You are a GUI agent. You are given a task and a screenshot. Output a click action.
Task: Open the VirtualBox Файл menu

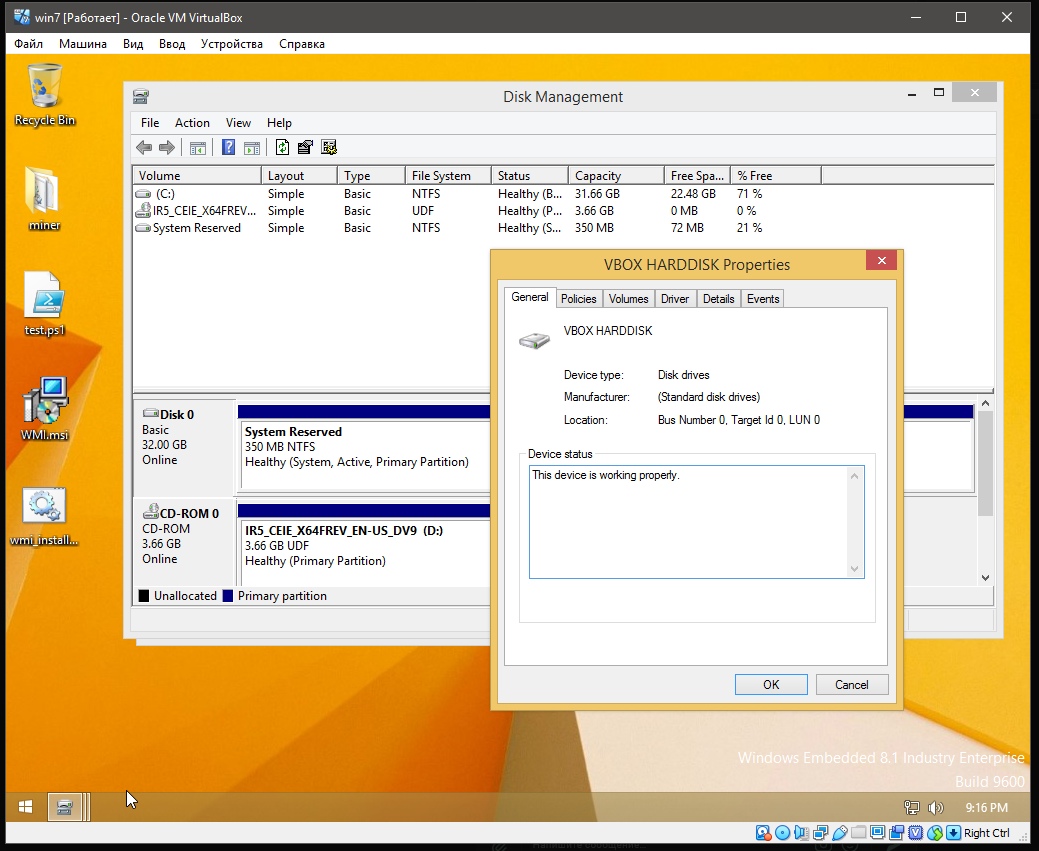(x=28, y=44)
